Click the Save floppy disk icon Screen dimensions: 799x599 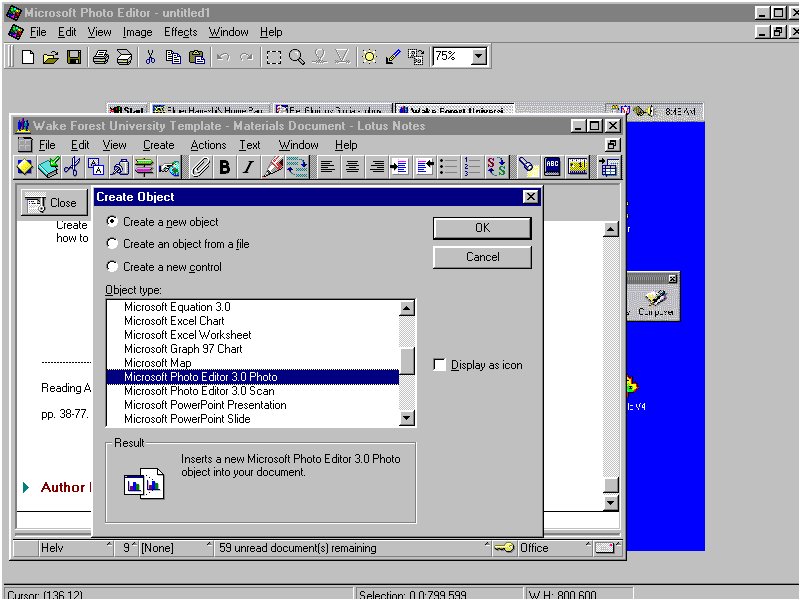pos(74,57)
